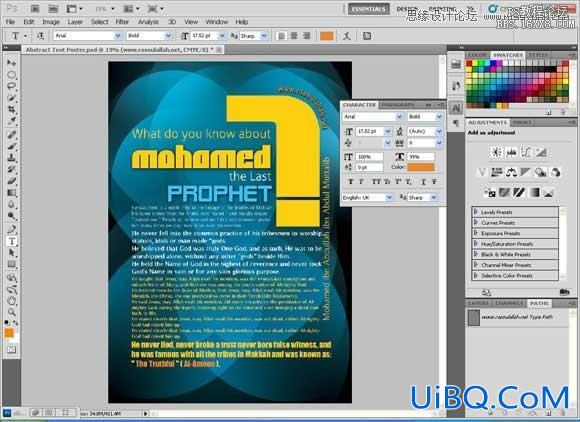Select the www.rasoulallah.net Type Path row
This screenshot has height=422, width=580.
[x=518, y=318]
